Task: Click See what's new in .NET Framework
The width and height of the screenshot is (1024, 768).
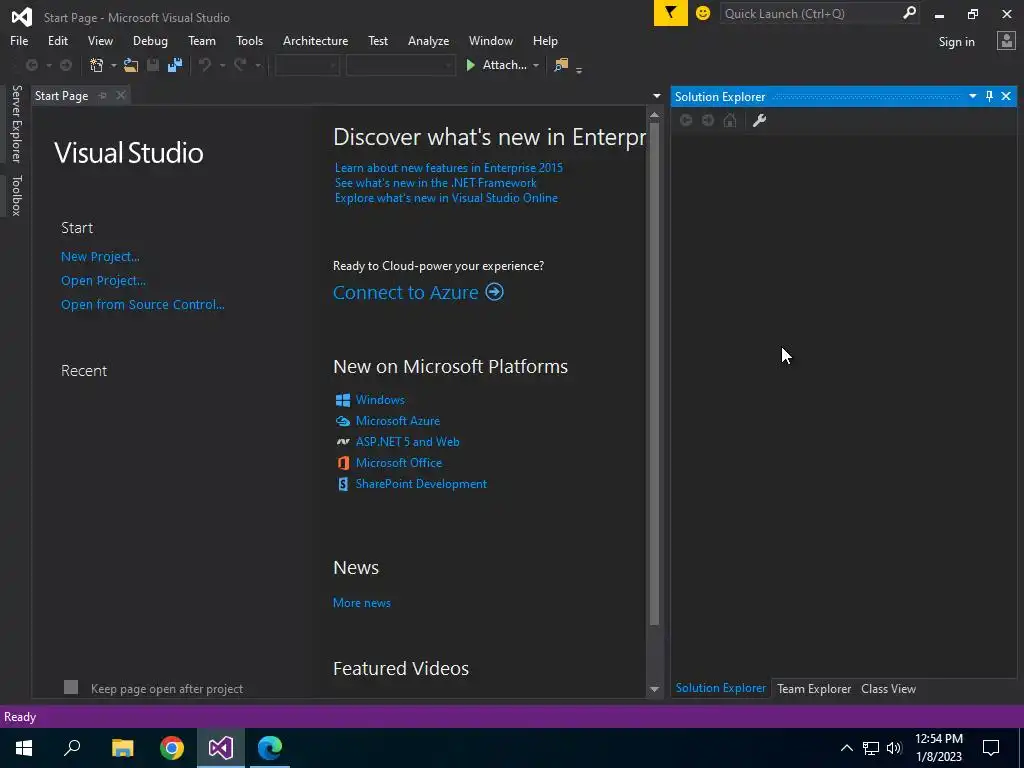Action: [436, 183]
